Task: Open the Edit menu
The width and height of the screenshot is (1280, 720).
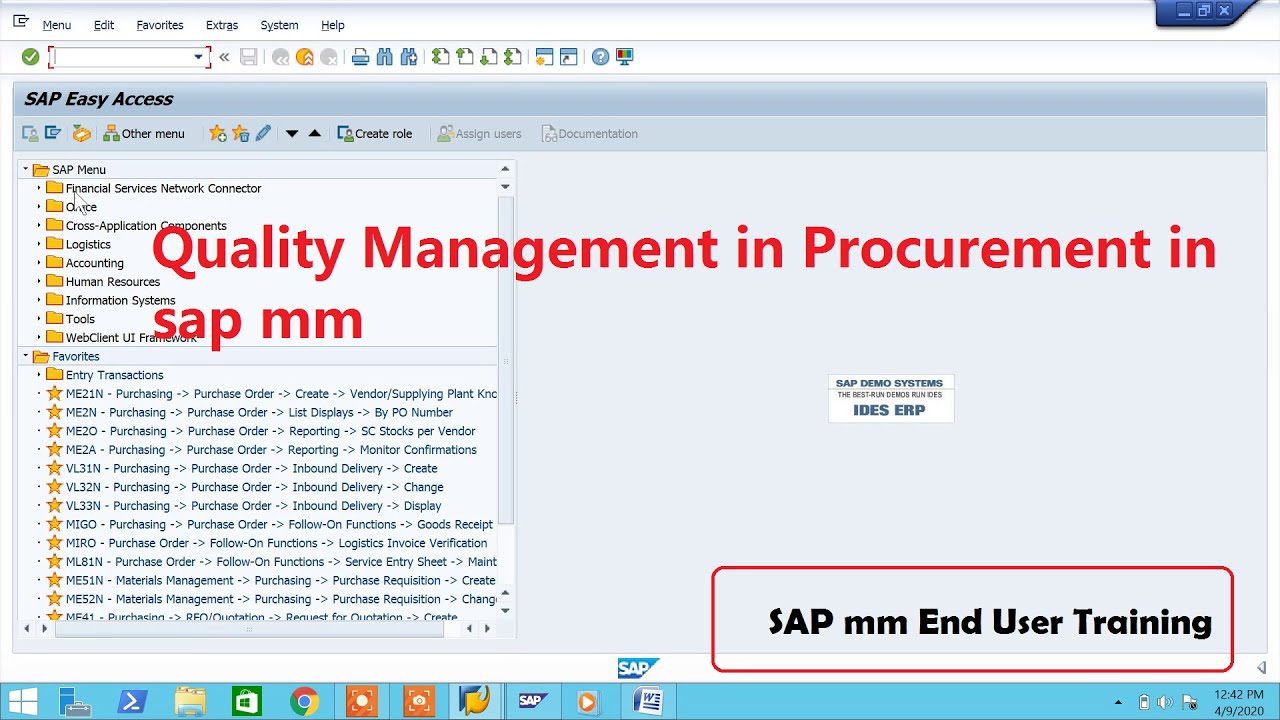Action: [104, 25]
